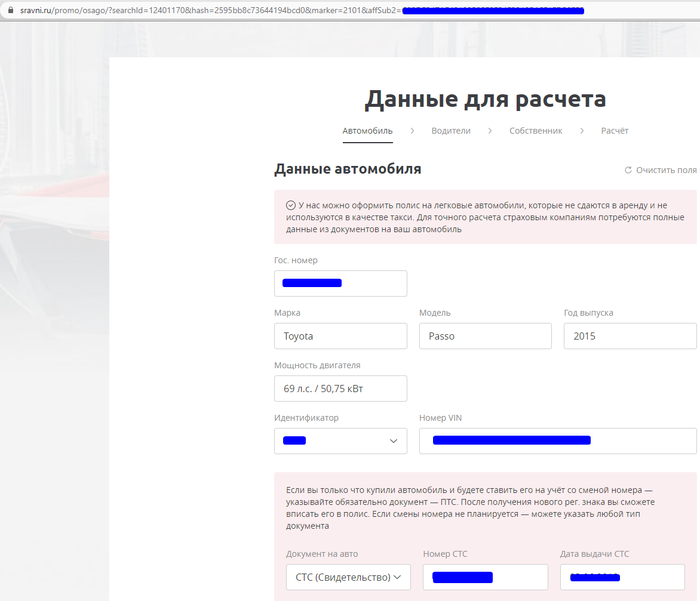Click the chevron between Автомобиль and Водители
This screenshot has height=601, width=700.
pyautogui.click(x=412, y=131)
